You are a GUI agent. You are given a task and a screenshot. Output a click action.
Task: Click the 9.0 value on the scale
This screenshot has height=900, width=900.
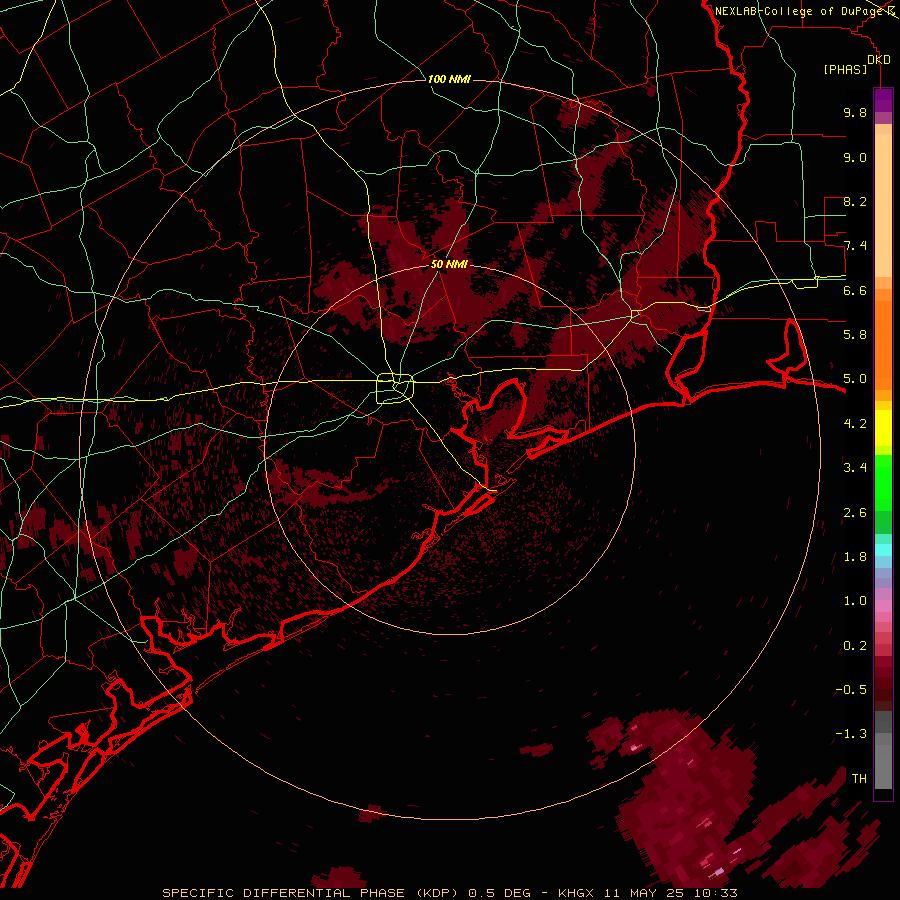click(855, 157)
